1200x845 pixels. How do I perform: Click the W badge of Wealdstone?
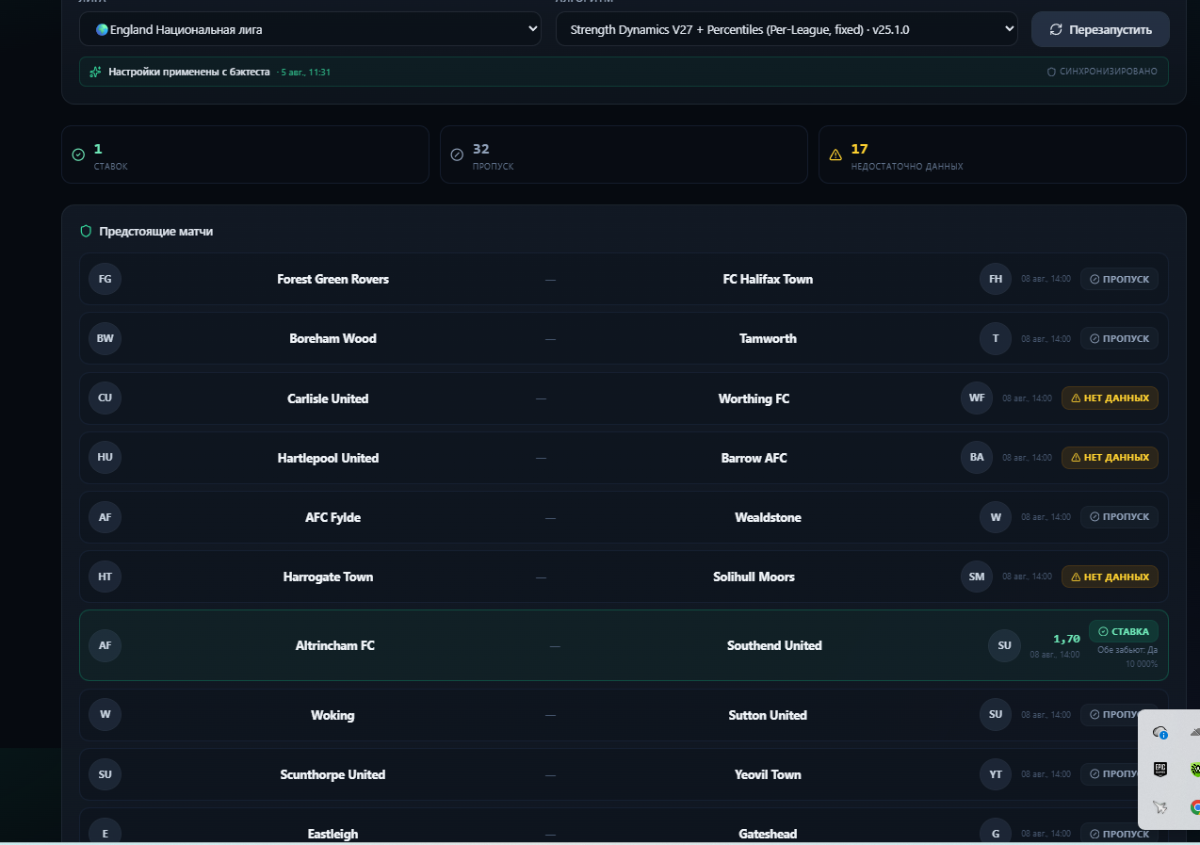[996, 517]
